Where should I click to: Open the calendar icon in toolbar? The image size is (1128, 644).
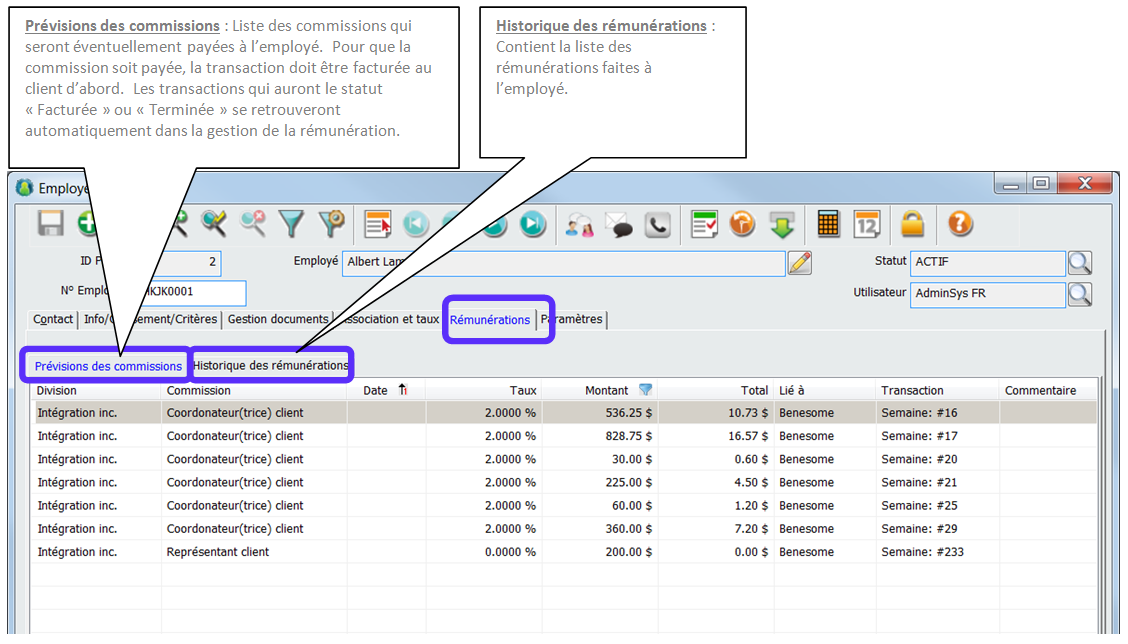pos(867,224)
